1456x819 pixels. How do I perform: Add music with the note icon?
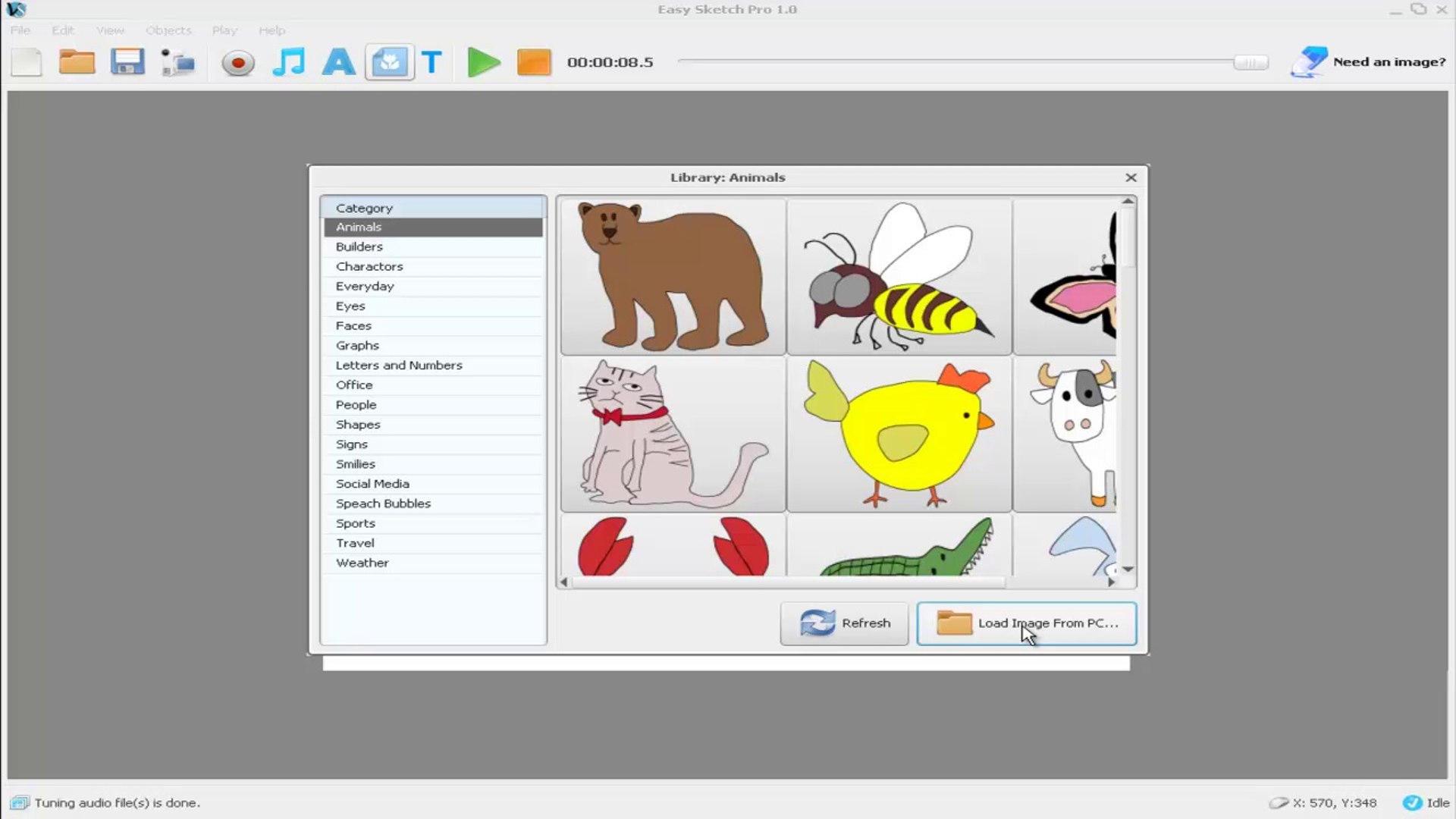pos(288,62)
